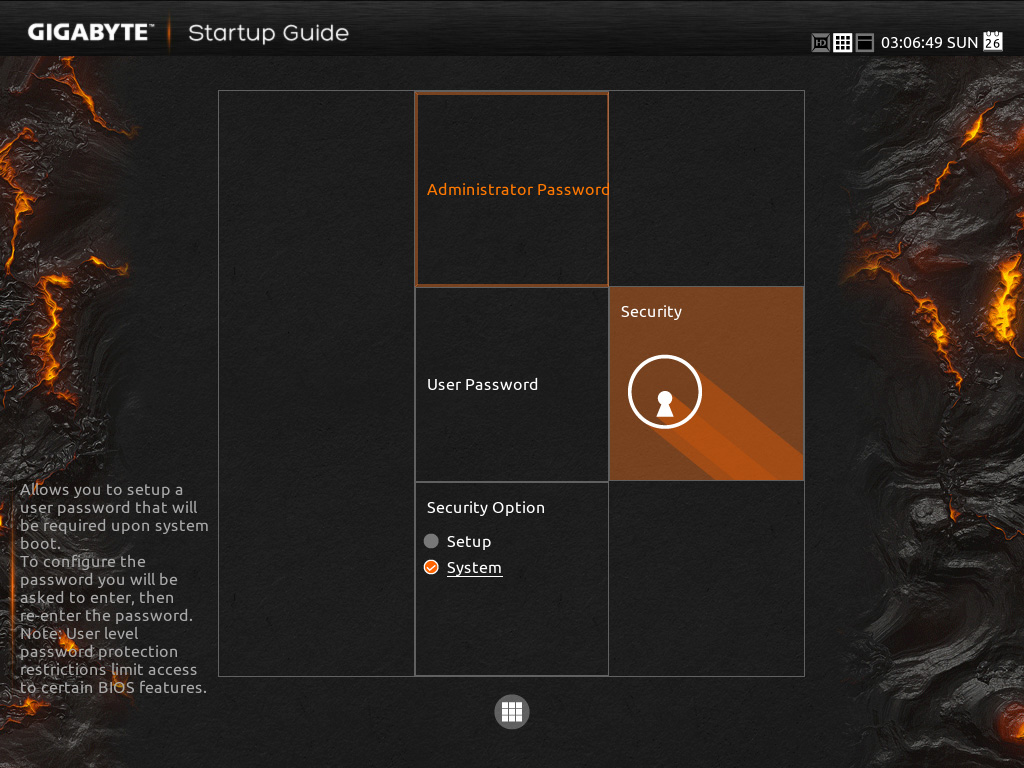Open the calendar date icon
The height and width of the screenshot is (768, 1024).
(x=992, y=41)
